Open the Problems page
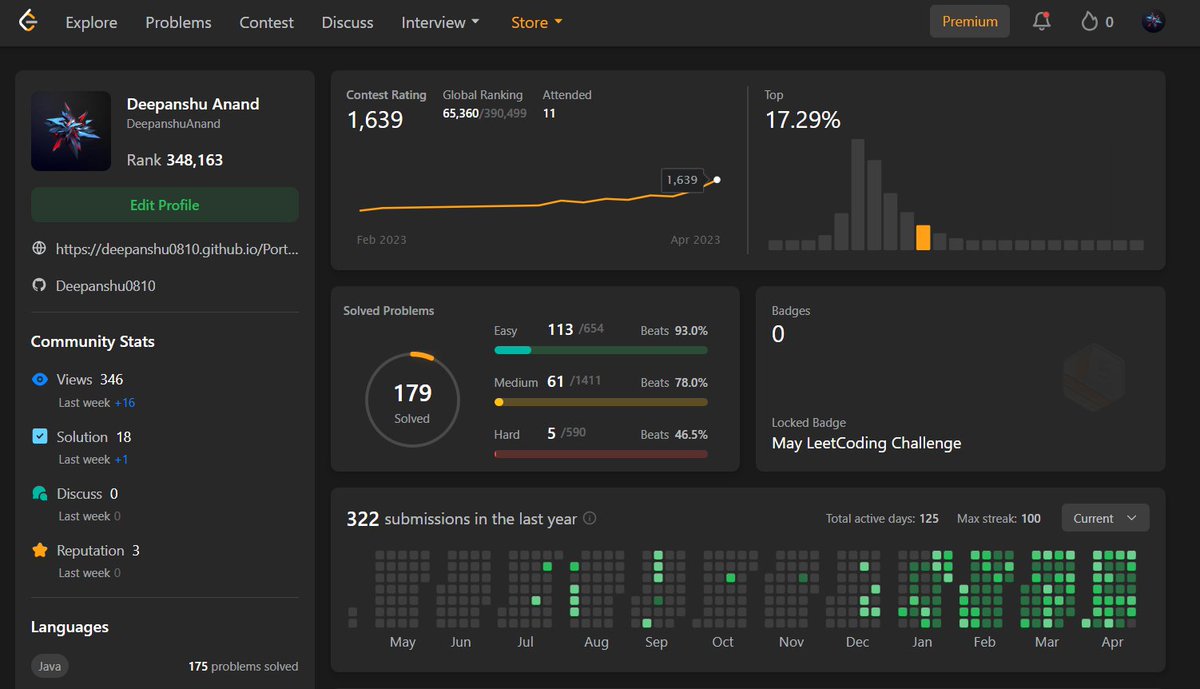 [x=178, y=22]
